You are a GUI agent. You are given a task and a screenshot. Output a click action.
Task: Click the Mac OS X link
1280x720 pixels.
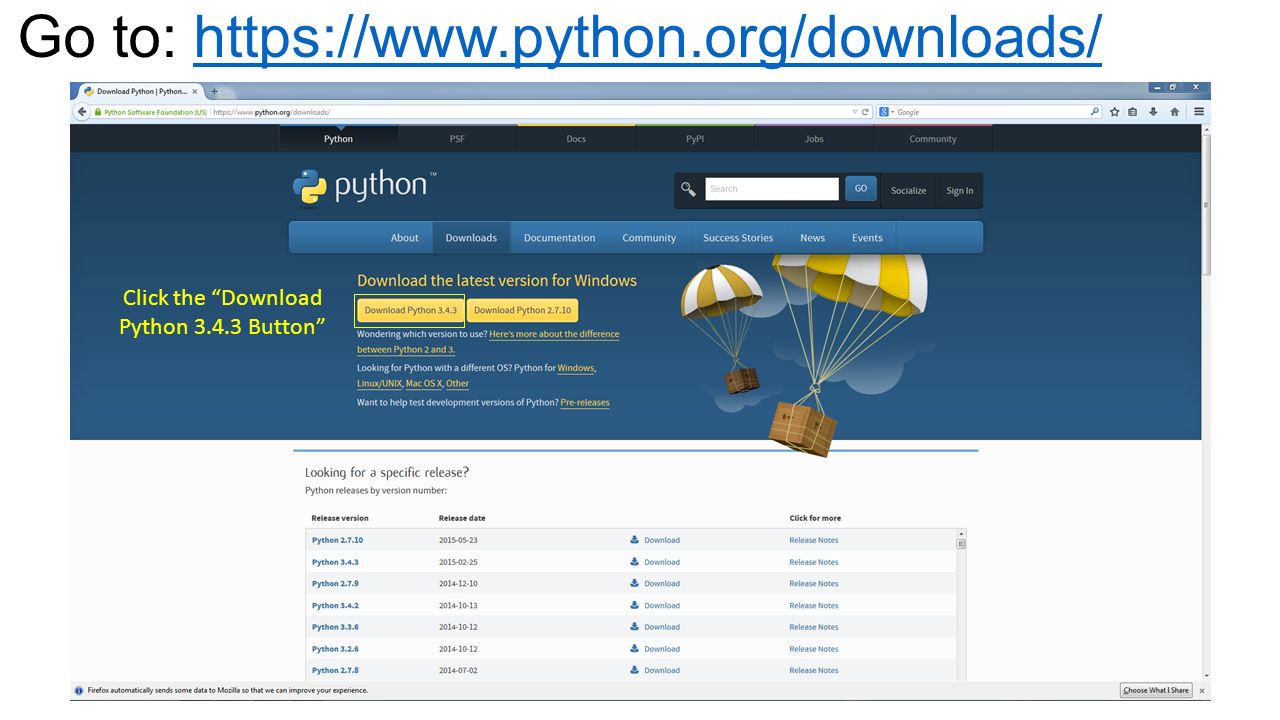coord(424,384)
